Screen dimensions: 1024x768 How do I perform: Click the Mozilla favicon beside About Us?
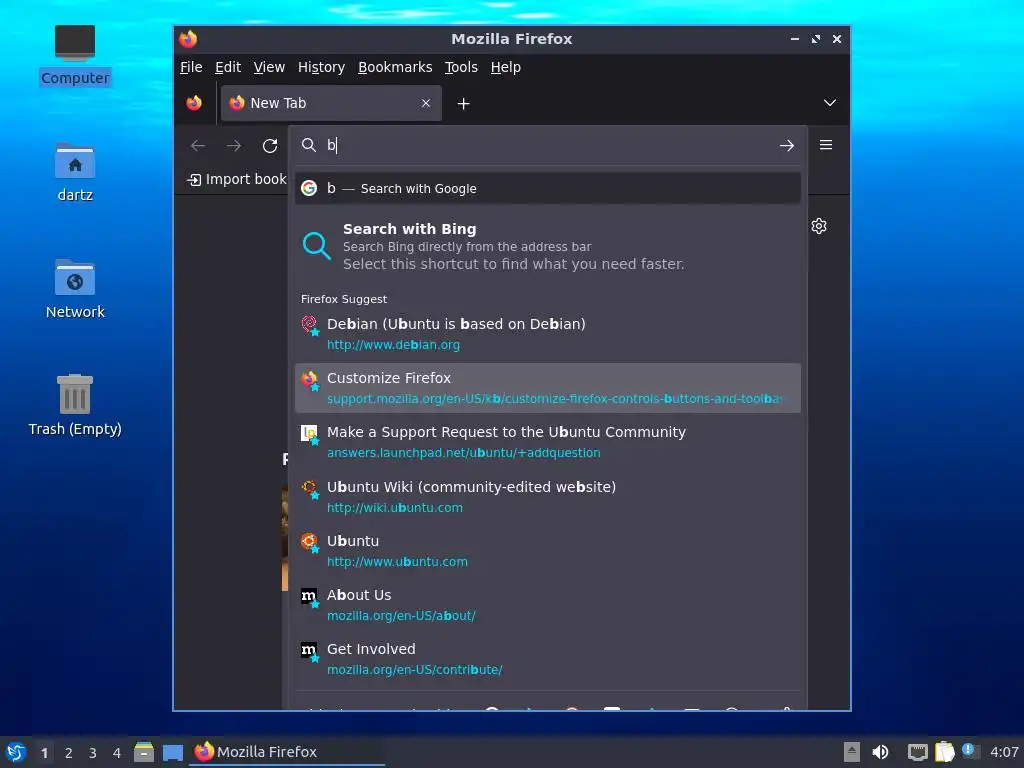tap(310, 596)
